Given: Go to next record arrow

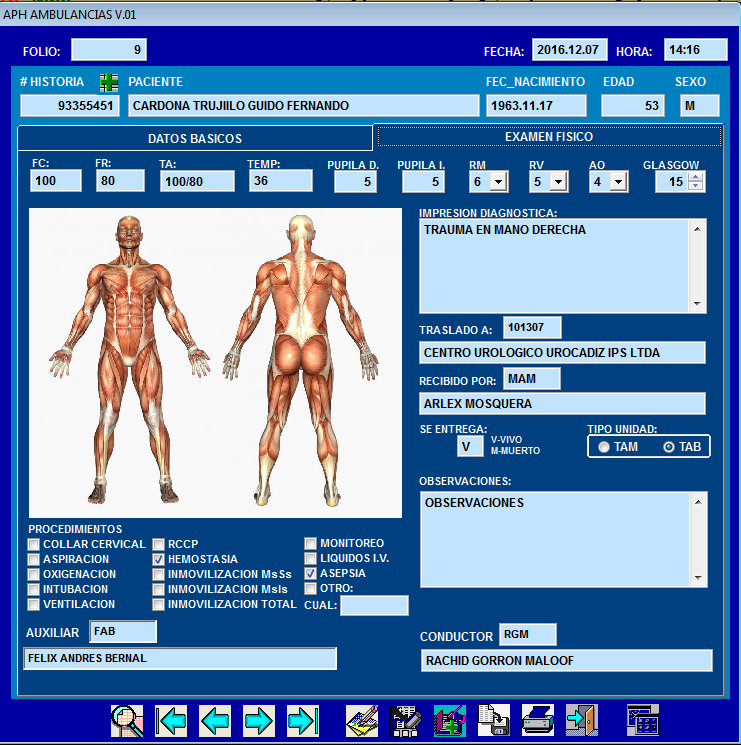Looking at the screenshot, I should [259, 721].
